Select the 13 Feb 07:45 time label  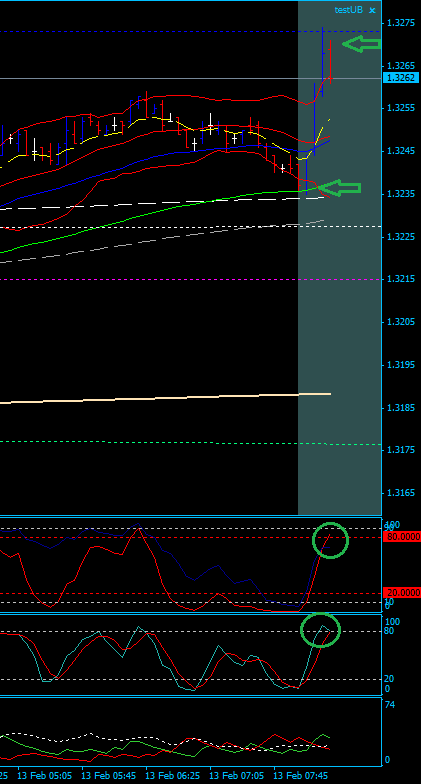300,776
